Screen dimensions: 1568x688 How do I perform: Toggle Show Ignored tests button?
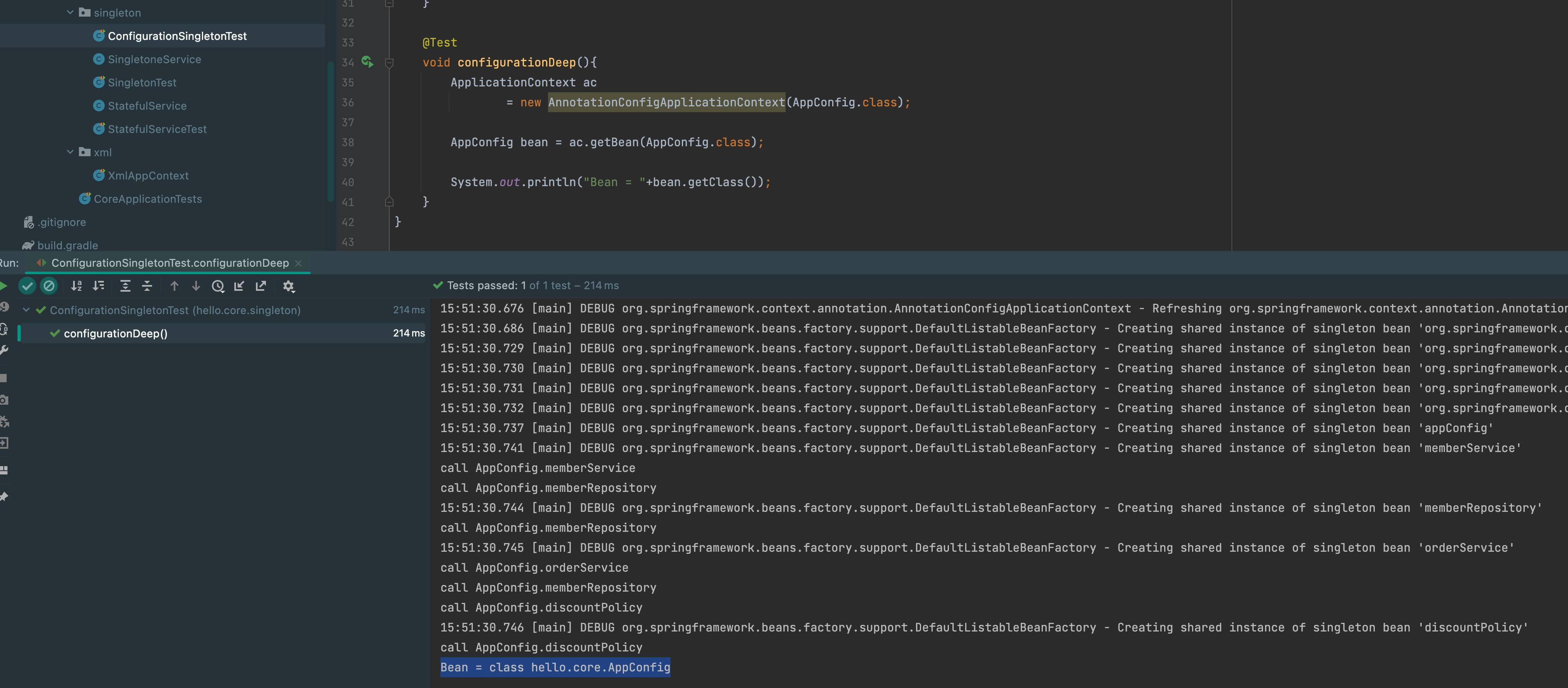49,285
